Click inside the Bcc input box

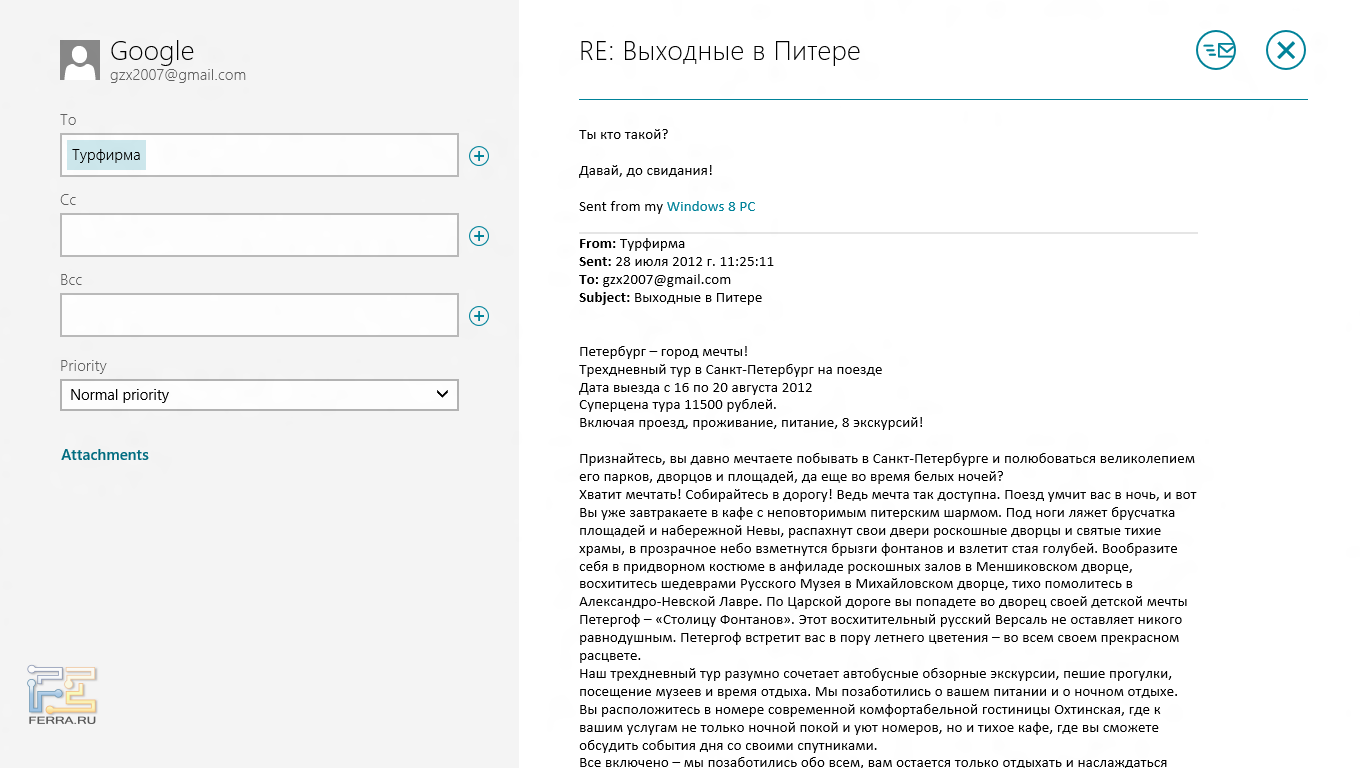(259, 316)
